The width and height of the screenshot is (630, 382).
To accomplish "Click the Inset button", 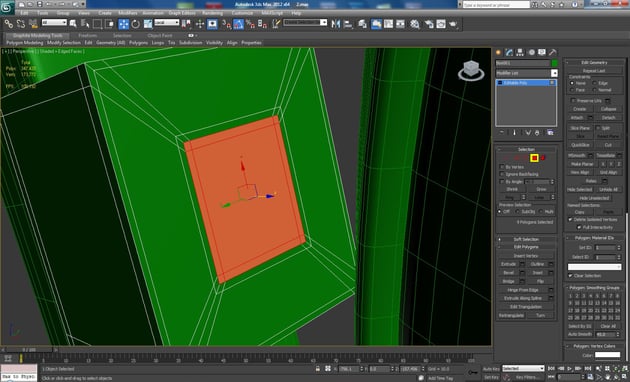I will coord(538,272).
